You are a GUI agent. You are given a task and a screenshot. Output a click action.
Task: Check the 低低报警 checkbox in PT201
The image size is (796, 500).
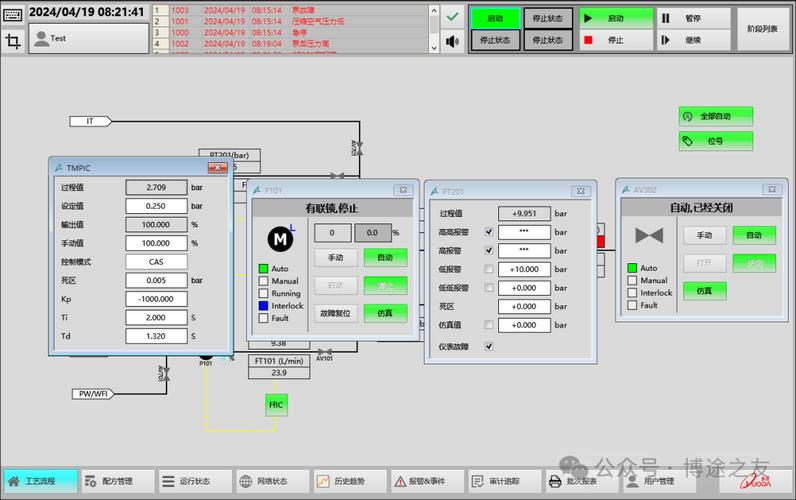(x=489, y=287)
